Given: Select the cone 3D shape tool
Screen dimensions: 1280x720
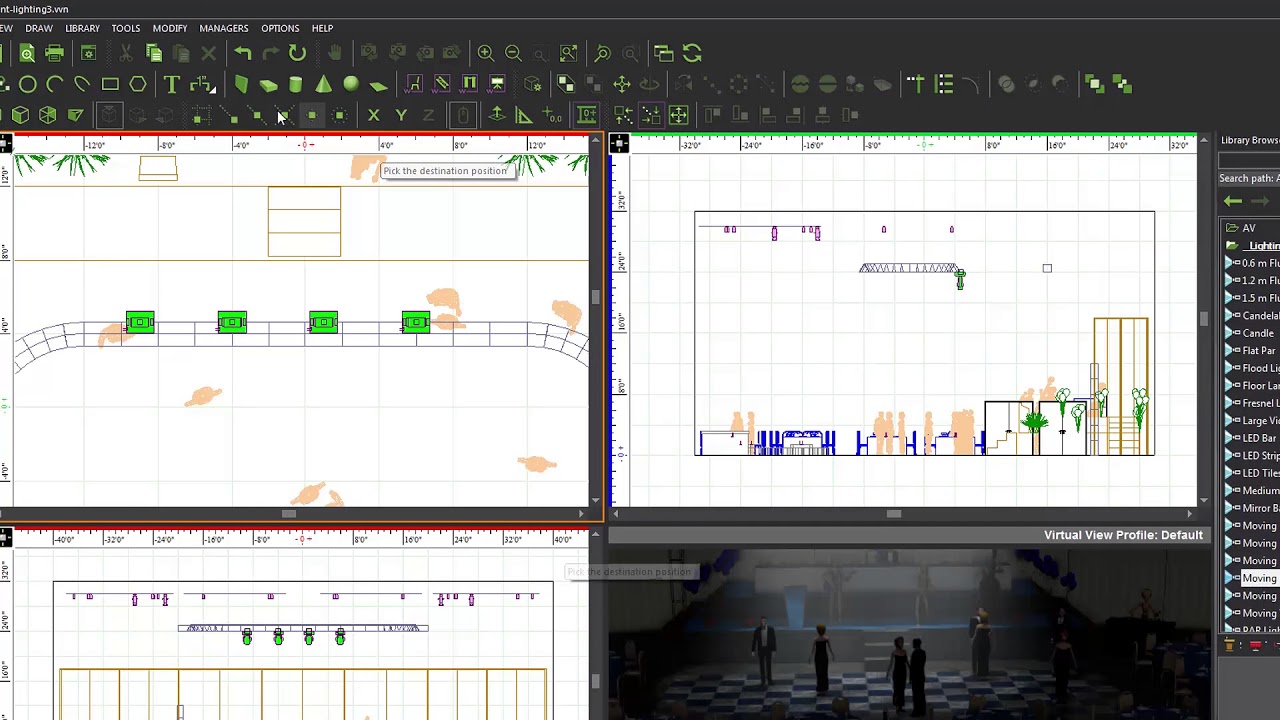Looking at the screenshot, I should click(323, 84).
